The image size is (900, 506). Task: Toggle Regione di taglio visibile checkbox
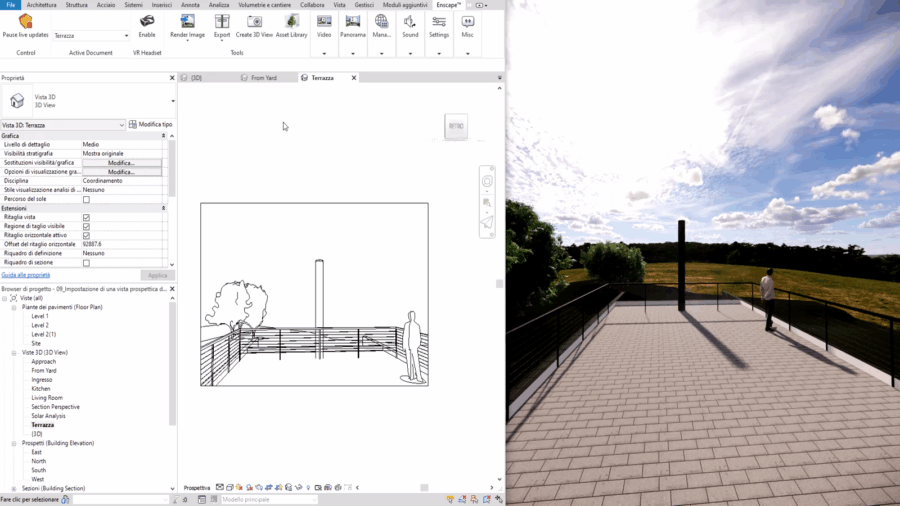click(86, 226)
